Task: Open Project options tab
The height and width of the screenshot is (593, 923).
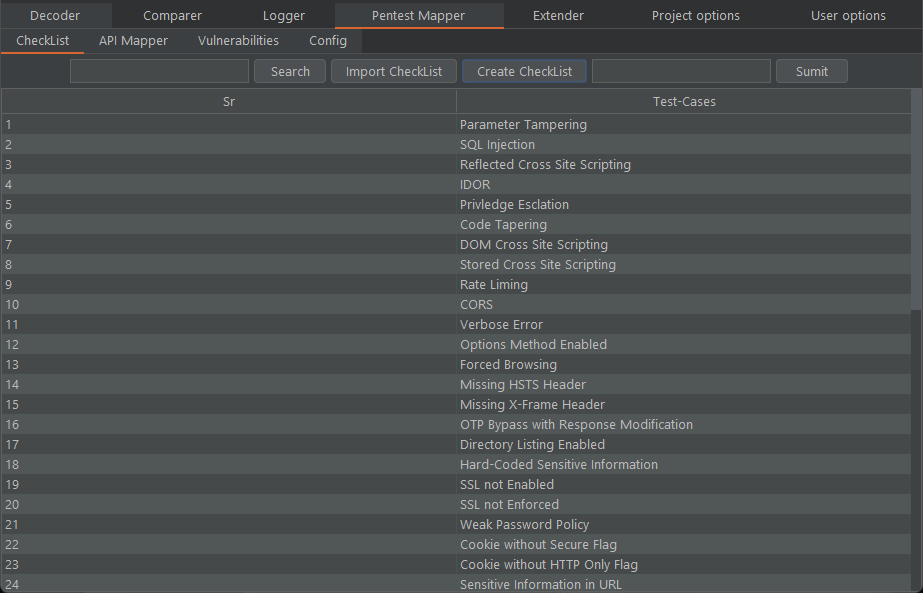Action: click(695, 15)
